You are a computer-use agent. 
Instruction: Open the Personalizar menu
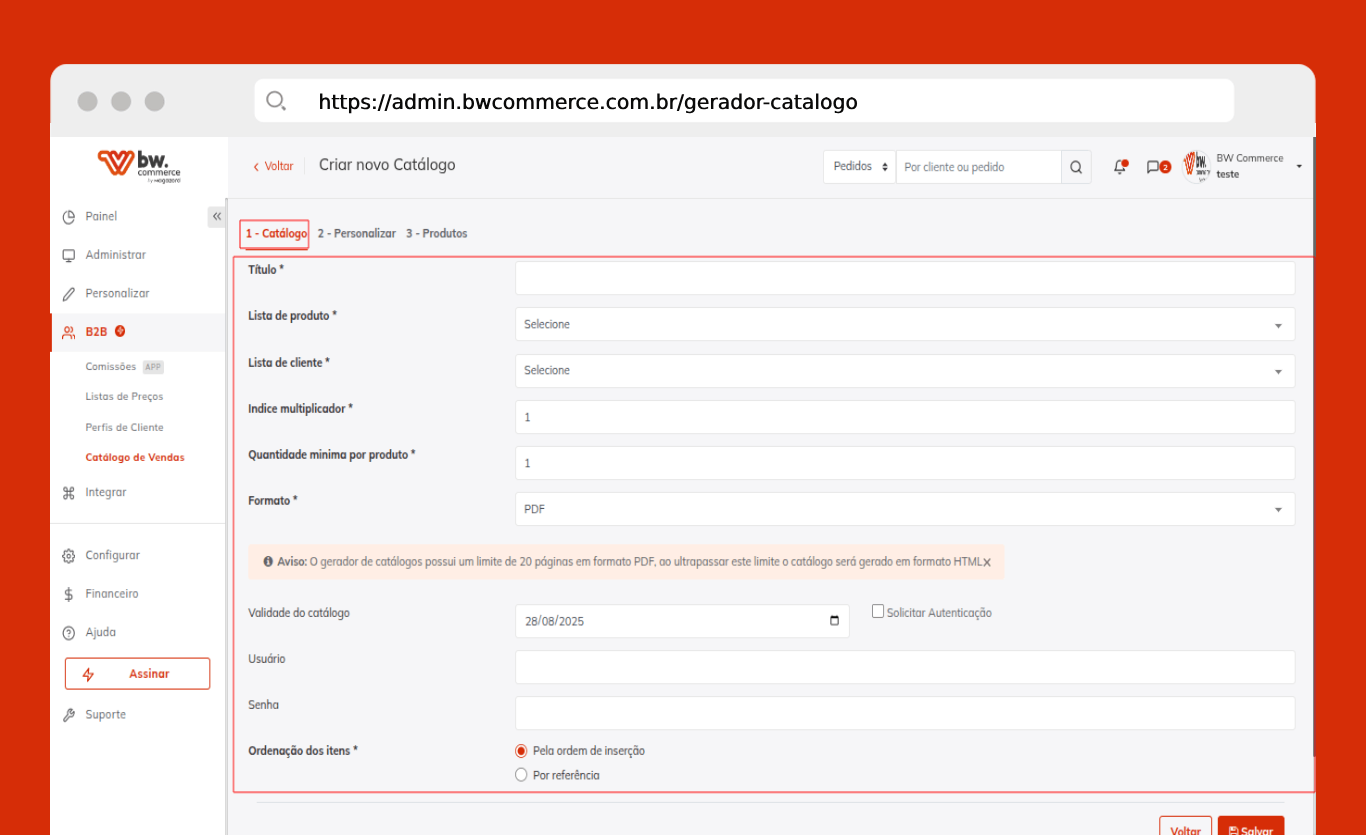click(117, 293)
